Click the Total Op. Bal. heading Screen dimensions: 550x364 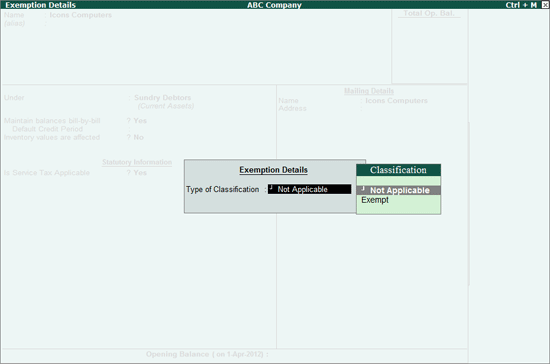tap(429, 13)
